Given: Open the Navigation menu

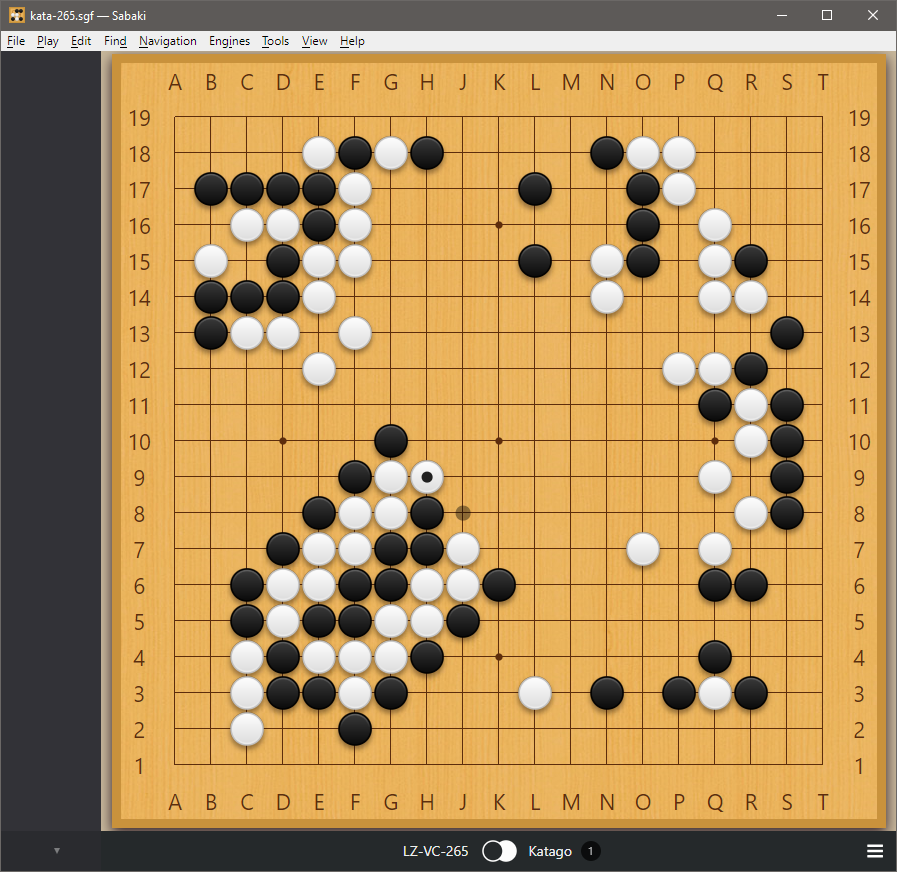Looking at the screenshot, I should click(x=168, y=41).
